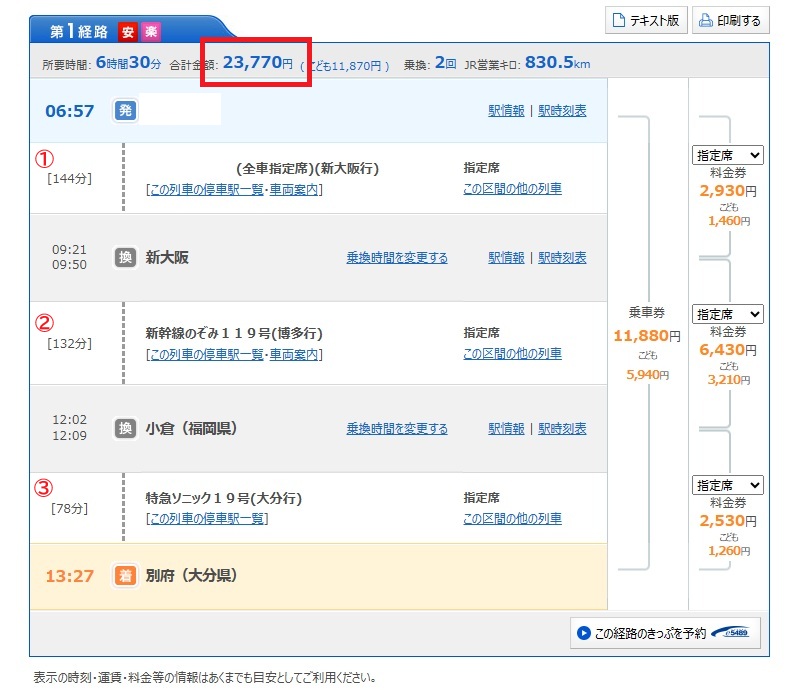Image resolution: width=789 pixels, height=690 pixels.
Task: Click the station name 新大阪
Action: [x=167, y=257]
